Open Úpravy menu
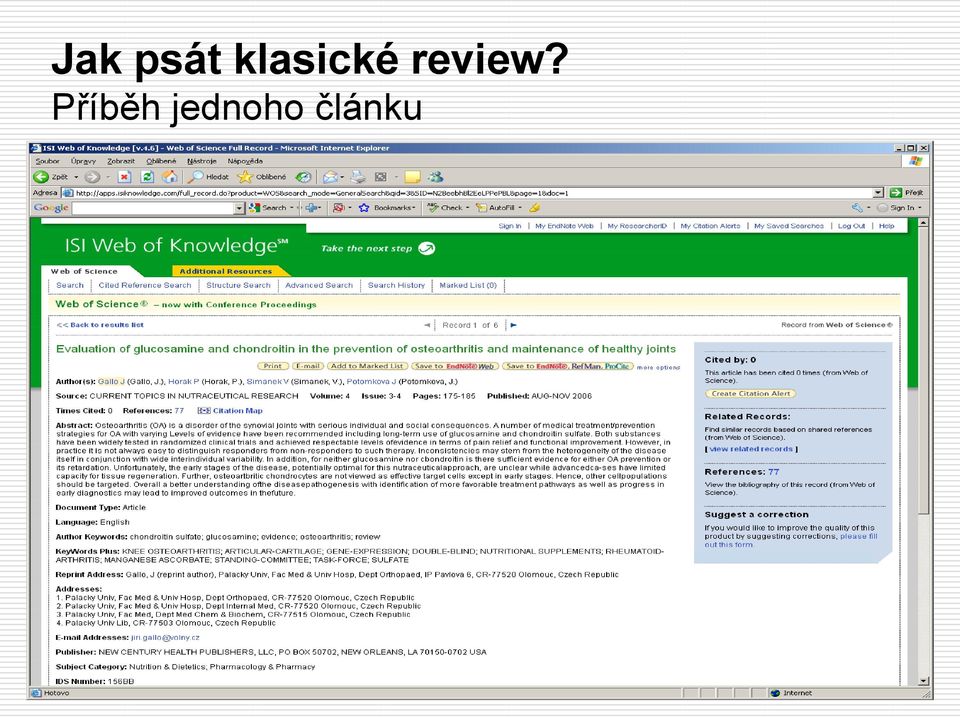Image resolution: width=960 pixels, height=717 pixels. click(x=83, y=161)
